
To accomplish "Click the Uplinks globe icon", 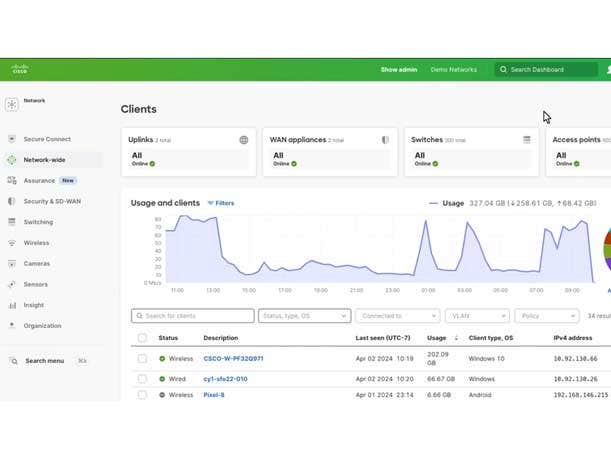I will 243,140.
